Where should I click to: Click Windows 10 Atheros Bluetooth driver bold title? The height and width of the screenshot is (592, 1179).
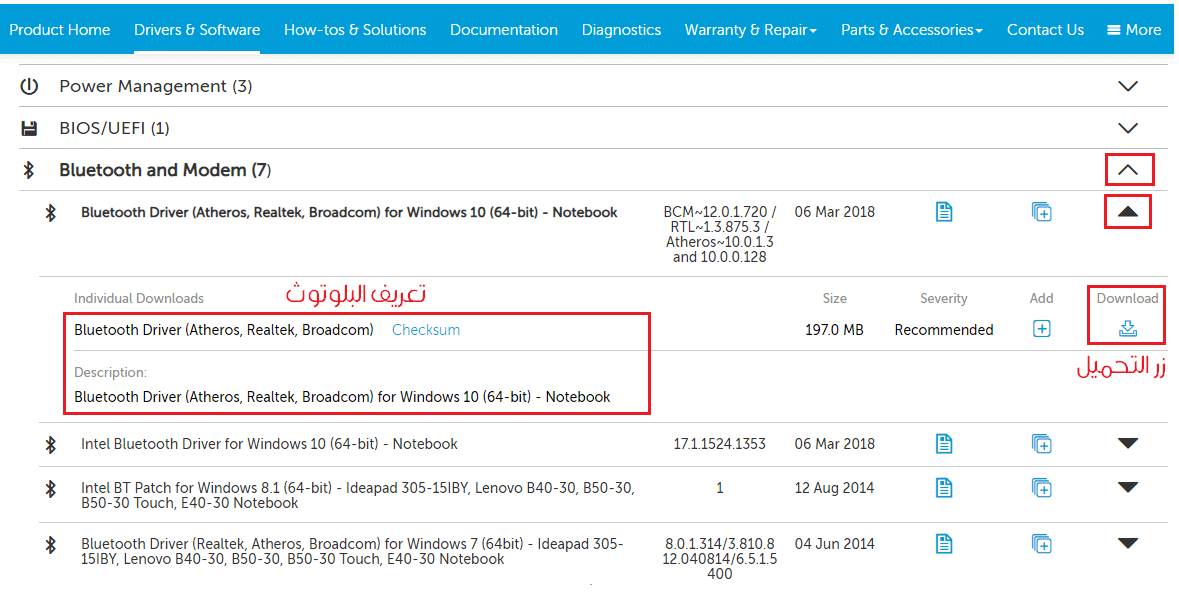coord(350,212)
